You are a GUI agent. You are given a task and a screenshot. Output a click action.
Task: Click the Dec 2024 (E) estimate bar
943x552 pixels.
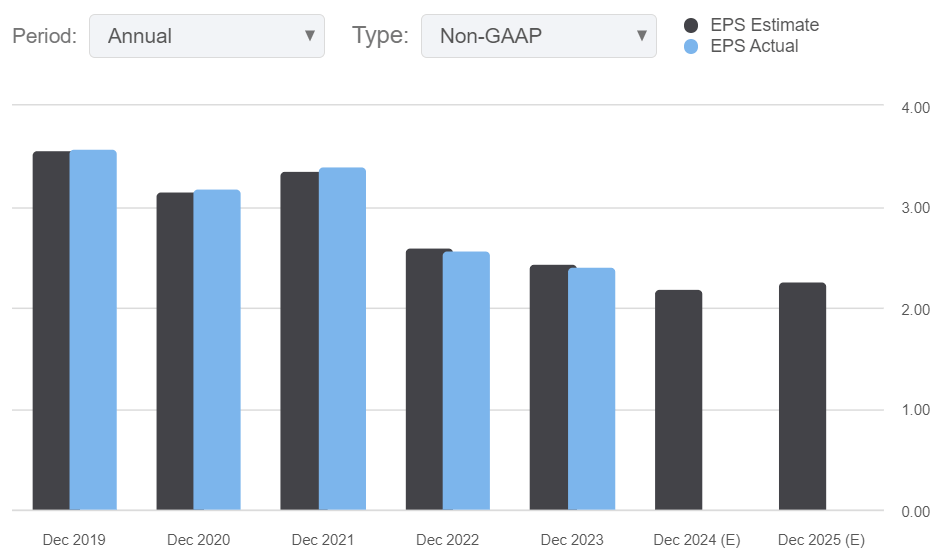(x=678, y=400)
